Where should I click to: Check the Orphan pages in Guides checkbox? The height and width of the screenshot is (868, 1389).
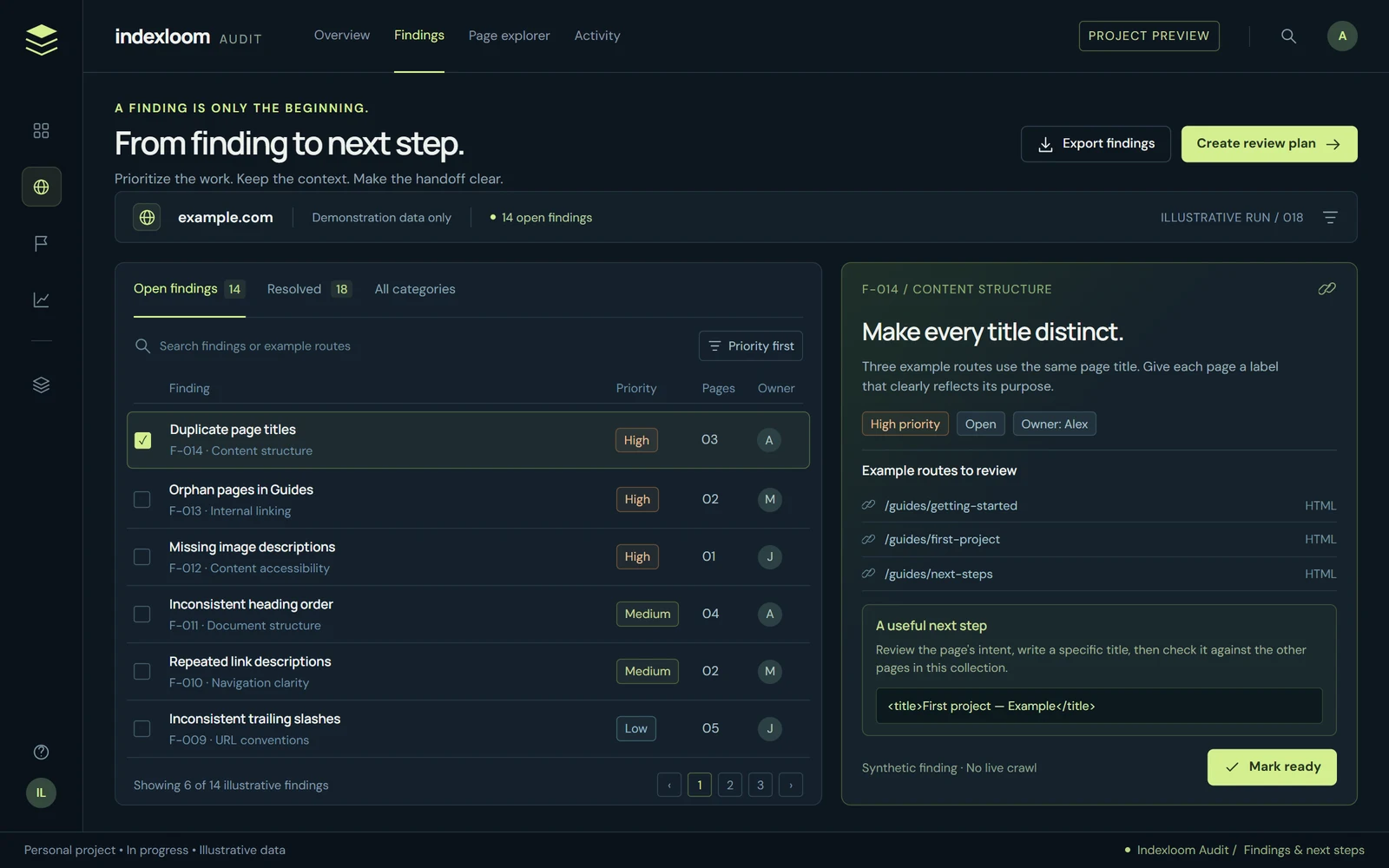[142, 499]
